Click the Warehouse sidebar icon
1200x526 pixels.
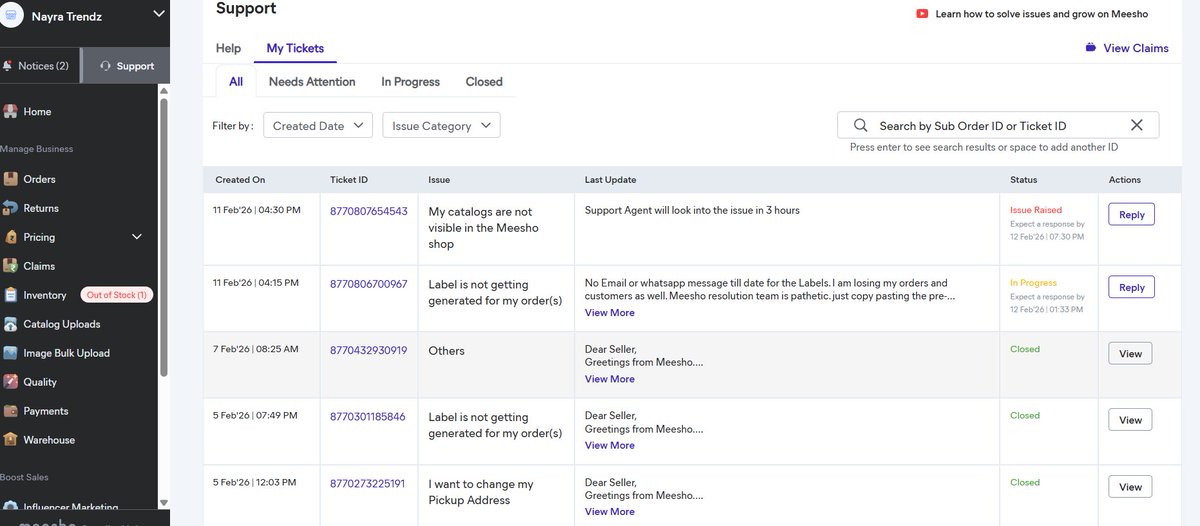pyautogui.click(x=10, y=440)
